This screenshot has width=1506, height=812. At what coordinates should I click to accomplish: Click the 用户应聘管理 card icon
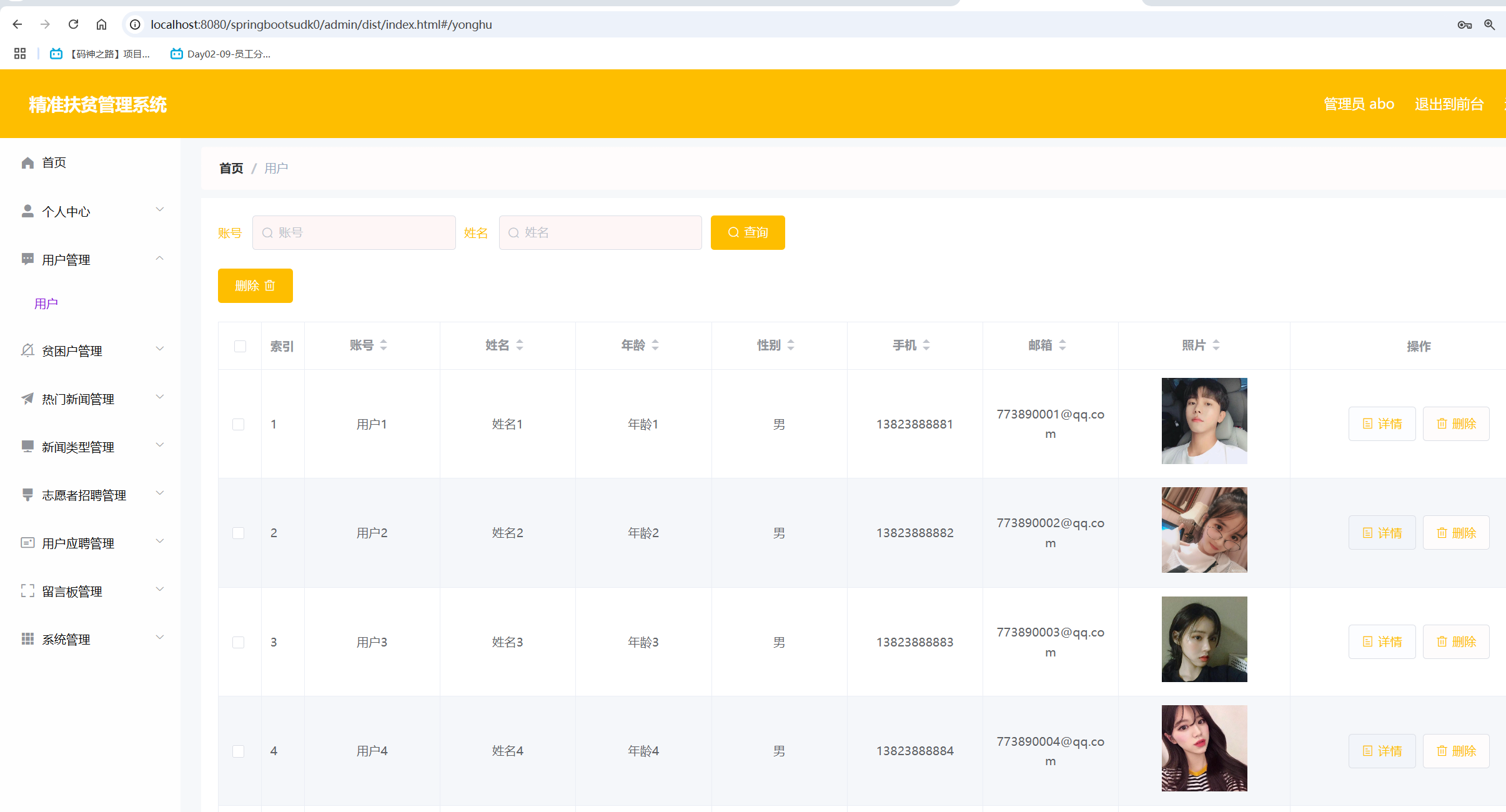(x=27, y=543)
